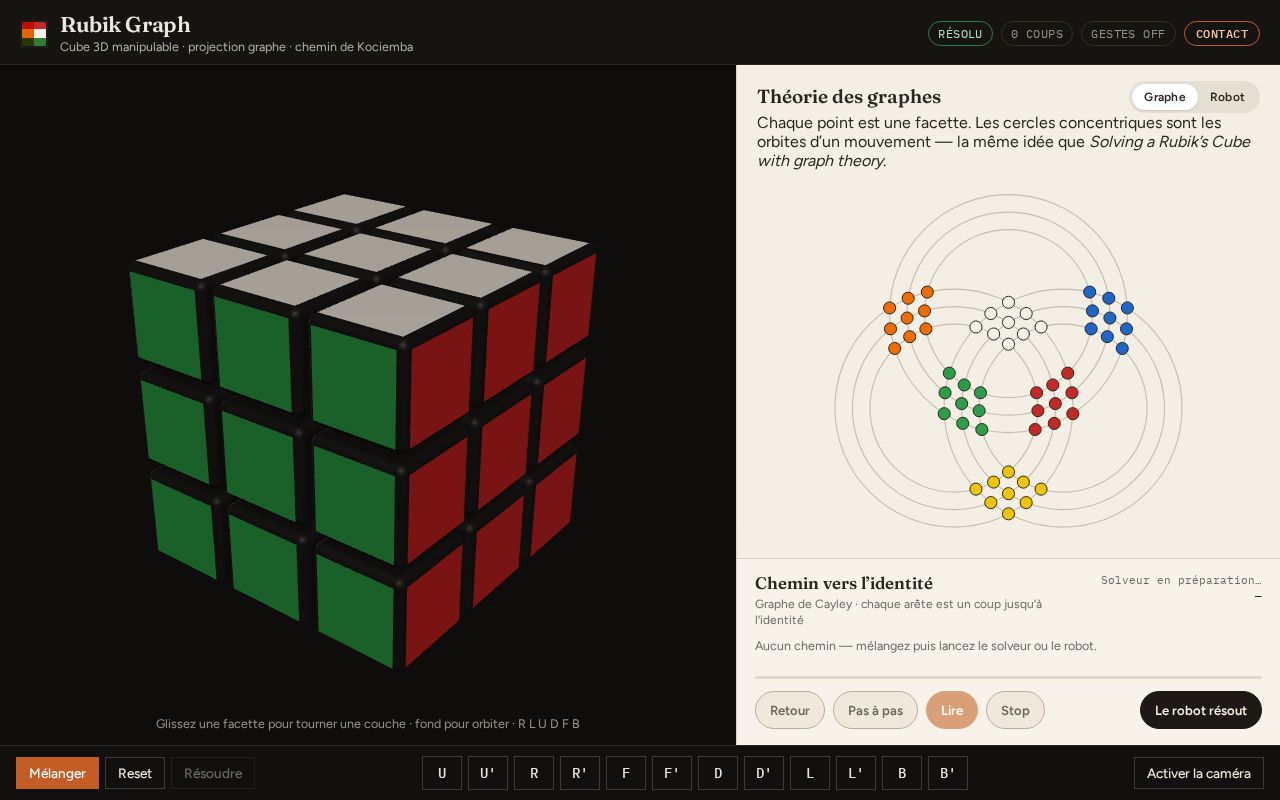Click the solution path progress bar

pos(1008,677)
